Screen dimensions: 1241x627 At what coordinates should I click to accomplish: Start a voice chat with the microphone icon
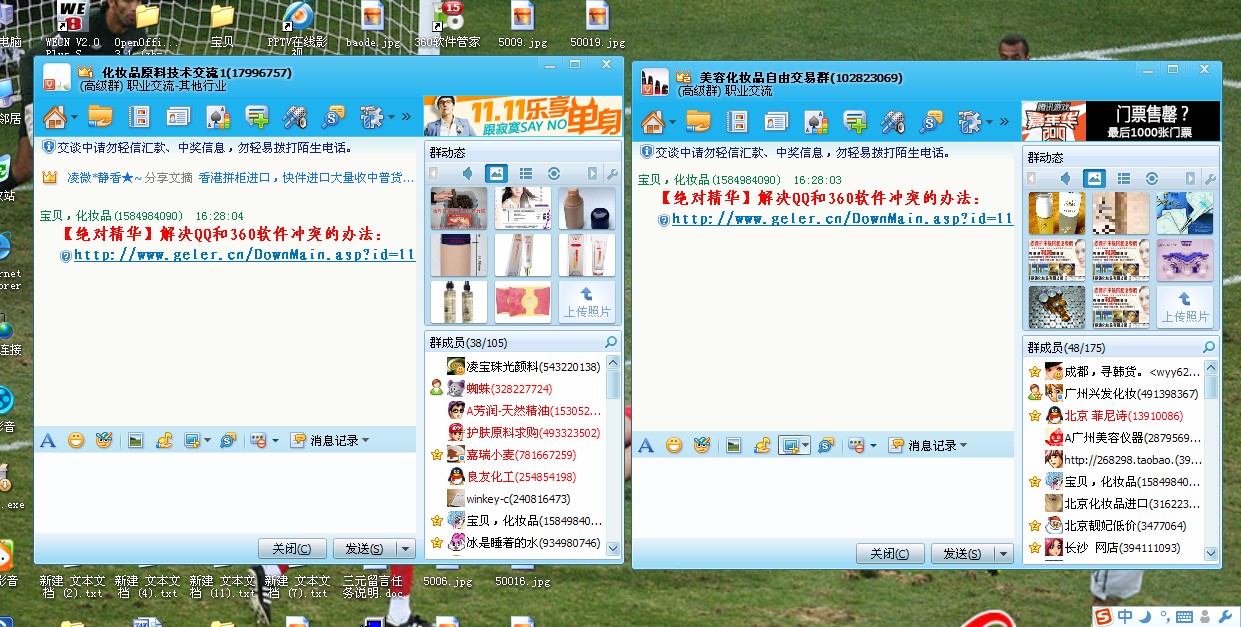294,117
